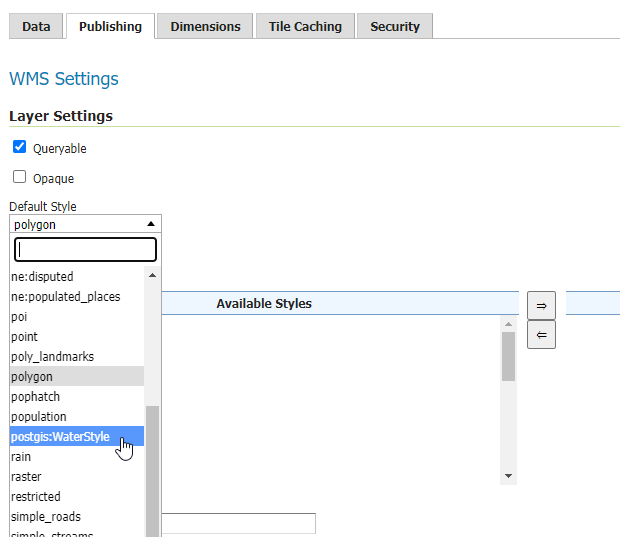Click the right arrow add-style button
Image resolution: width=620 pixels, height=537 pixels.
click(x=541, y=305)
